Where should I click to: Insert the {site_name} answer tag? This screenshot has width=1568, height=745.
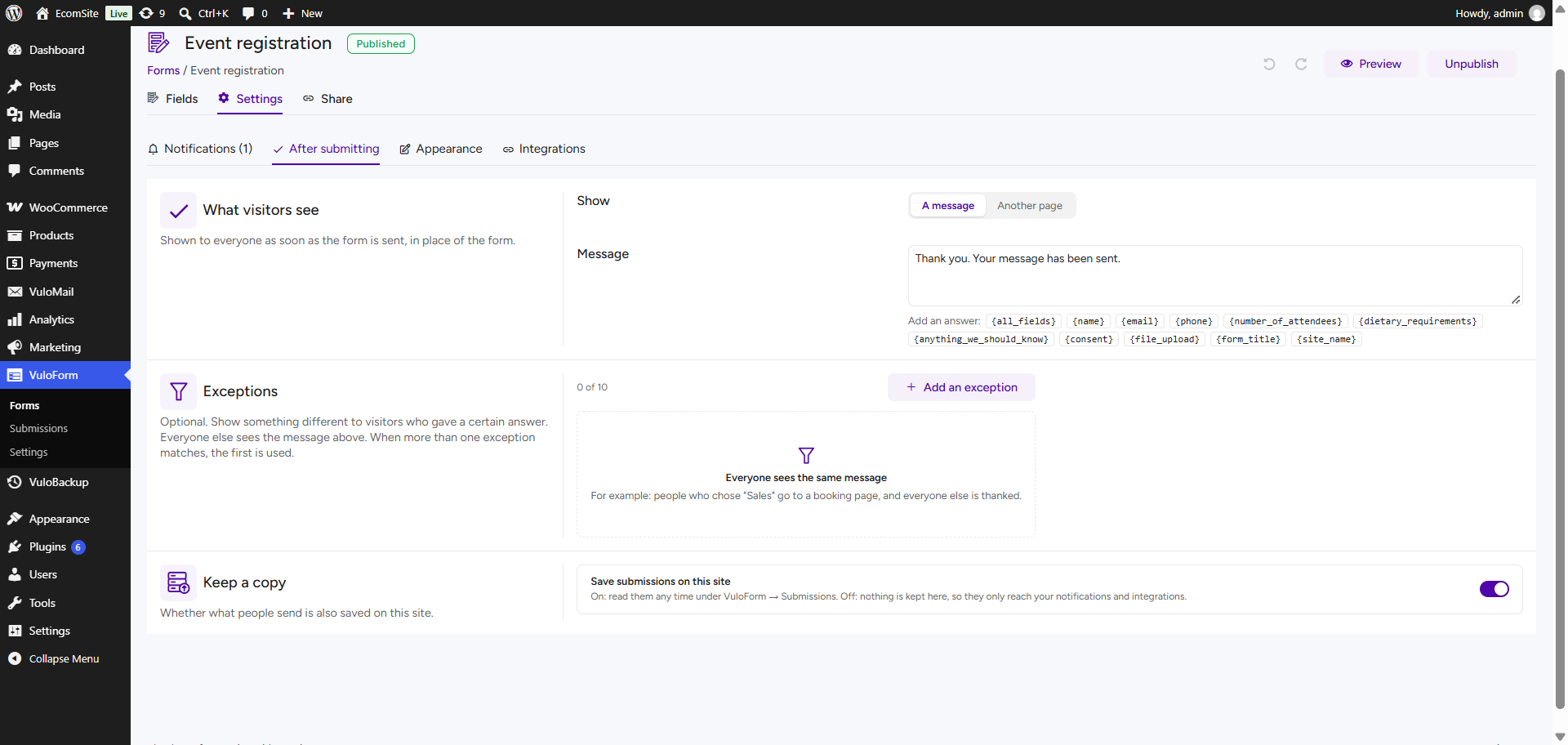tap(1325, 339)
